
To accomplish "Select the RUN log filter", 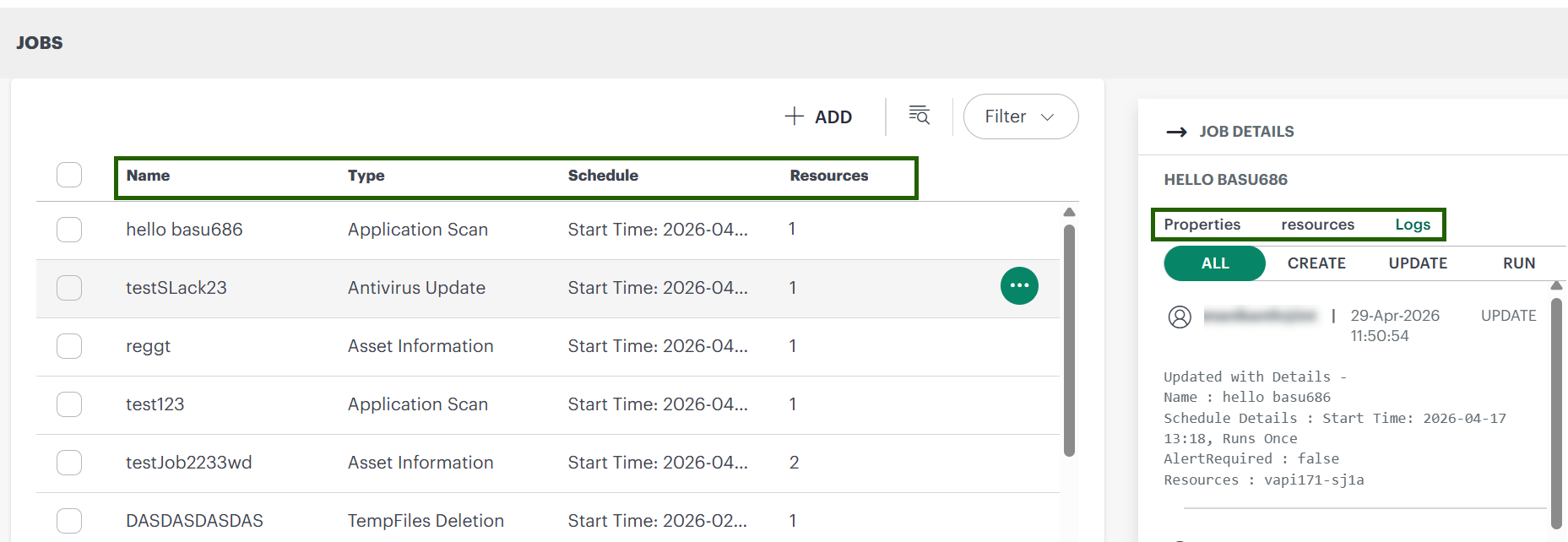I will pos(1518,263).
